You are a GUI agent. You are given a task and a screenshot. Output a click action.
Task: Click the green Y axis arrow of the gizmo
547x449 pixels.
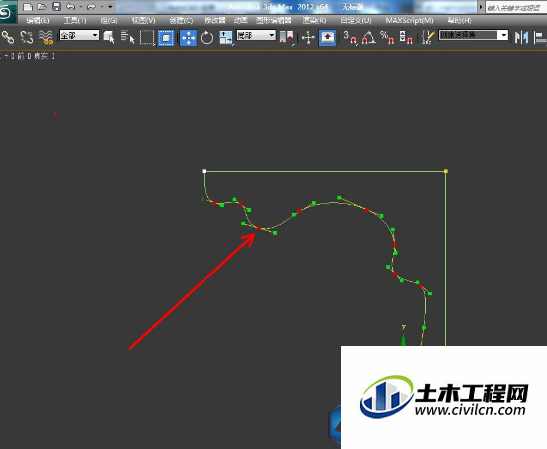[404, 340]
